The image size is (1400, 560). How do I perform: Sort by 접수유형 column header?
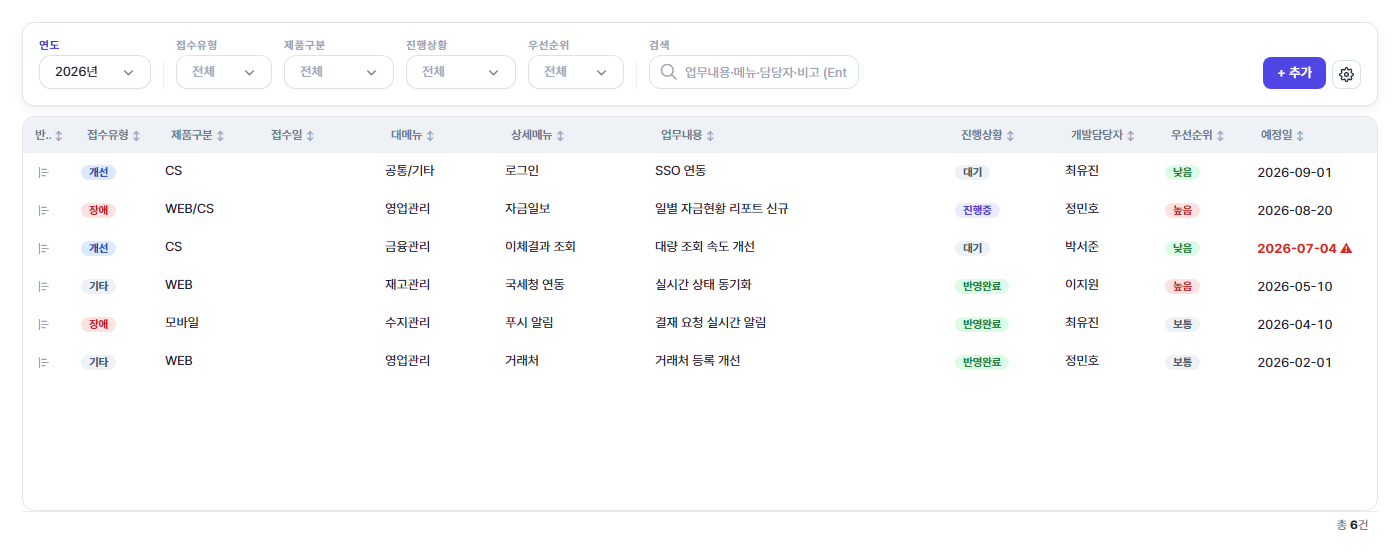[x=113, y=135]
